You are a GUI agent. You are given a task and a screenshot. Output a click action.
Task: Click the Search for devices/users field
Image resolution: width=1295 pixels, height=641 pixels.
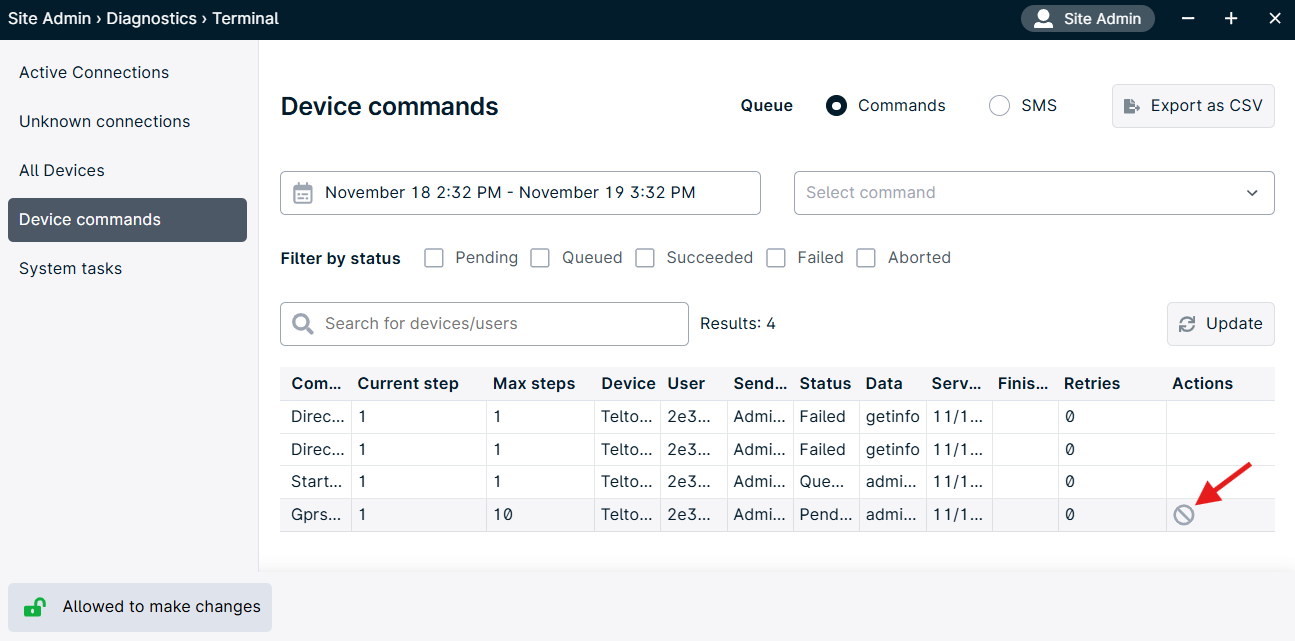[484, 323]
